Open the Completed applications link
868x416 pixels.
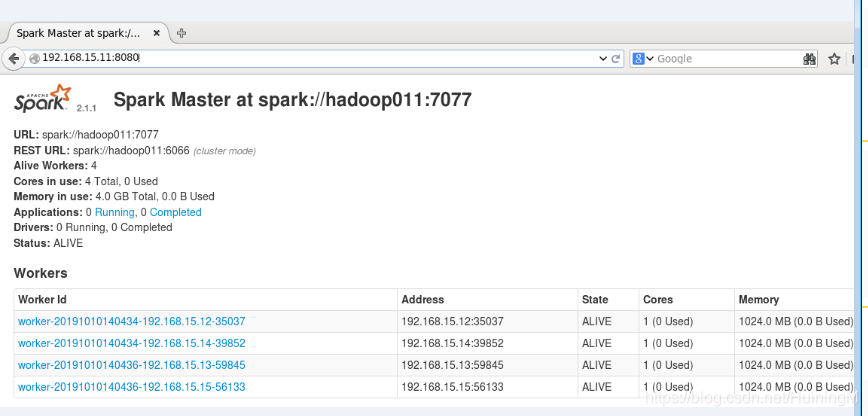coord(175,212)
